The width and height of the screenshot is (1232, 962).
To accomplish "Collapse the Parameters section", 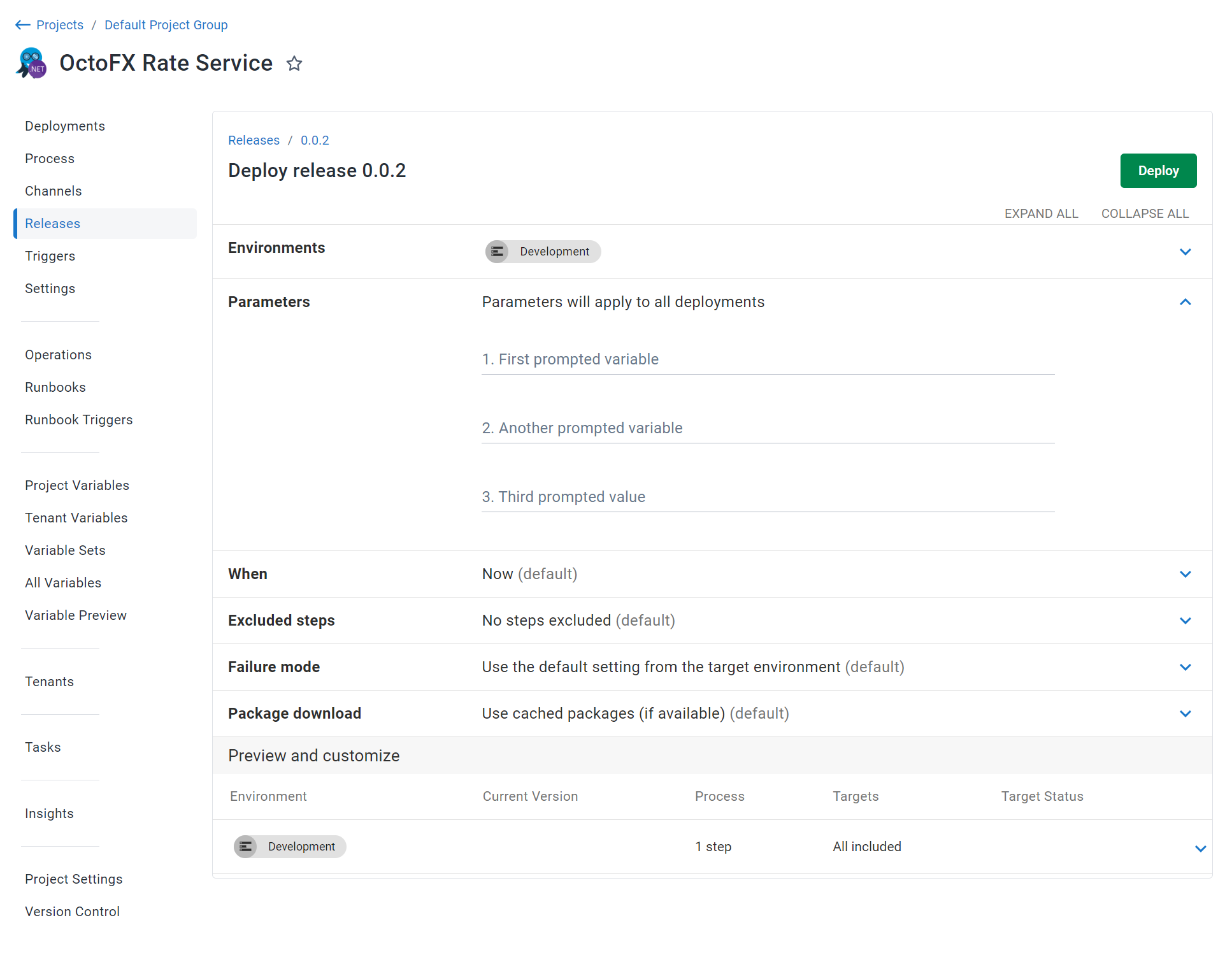I will click(x=1185, y=302).
